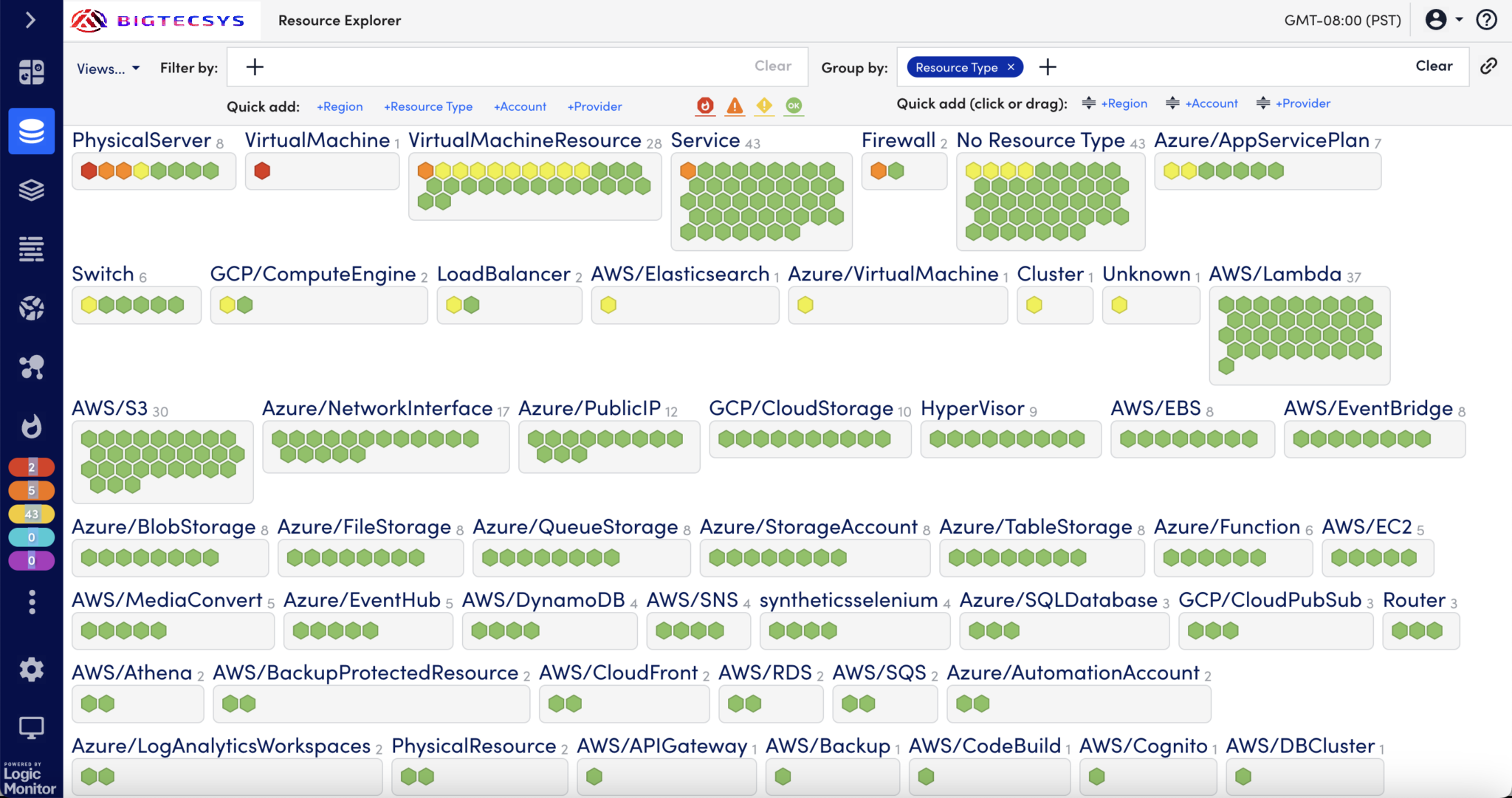
Task: Click the red alert count pill showing 2
Action: (31, 467)
